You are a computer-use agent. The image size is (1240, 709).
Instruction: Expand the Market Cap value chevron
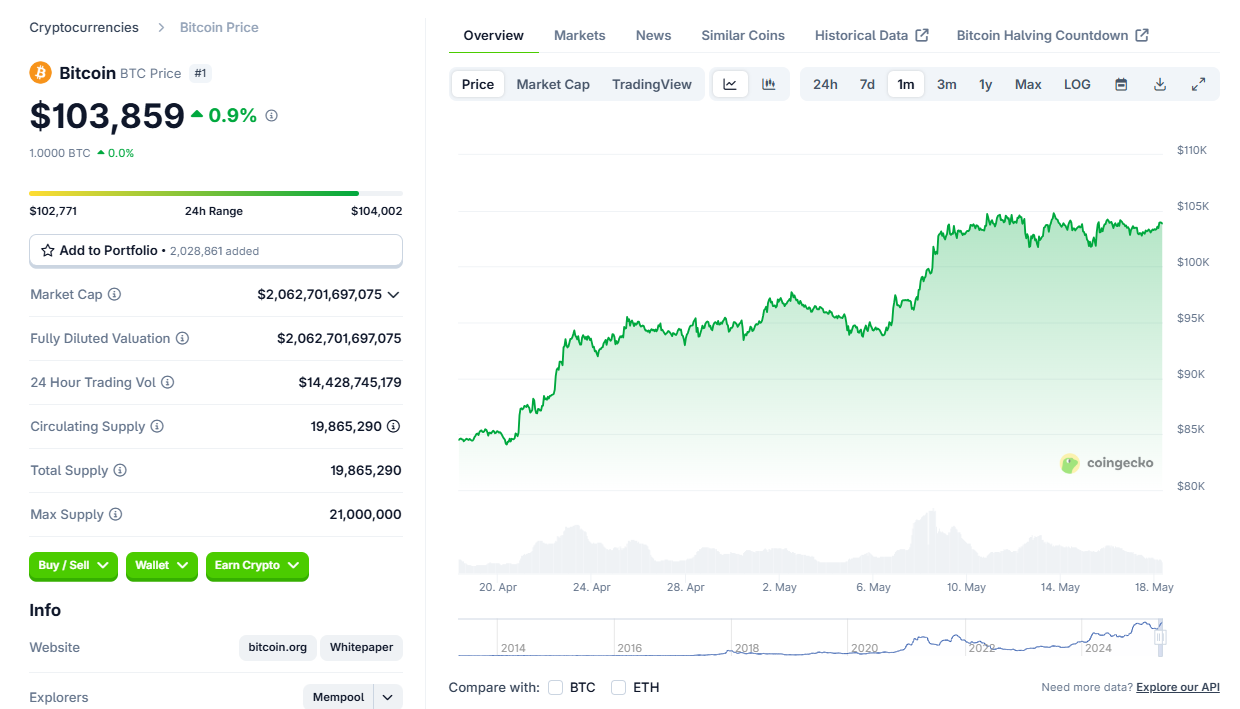click(x=393, y=295)
